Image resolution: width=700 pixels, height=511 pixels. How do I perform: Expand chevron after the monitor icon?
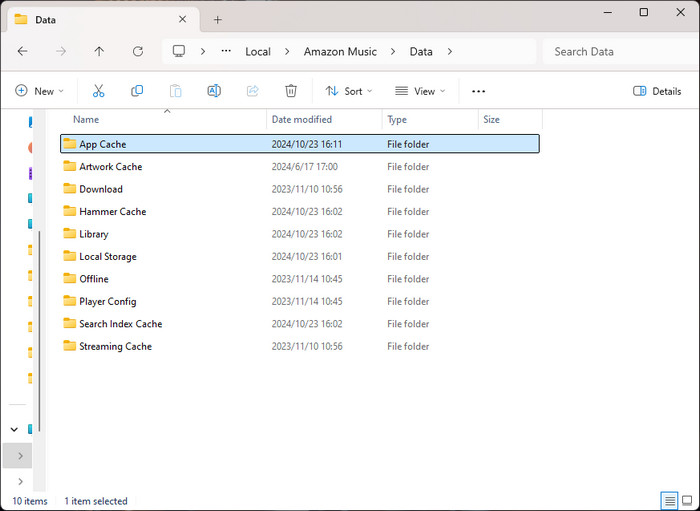click(203, 52)
